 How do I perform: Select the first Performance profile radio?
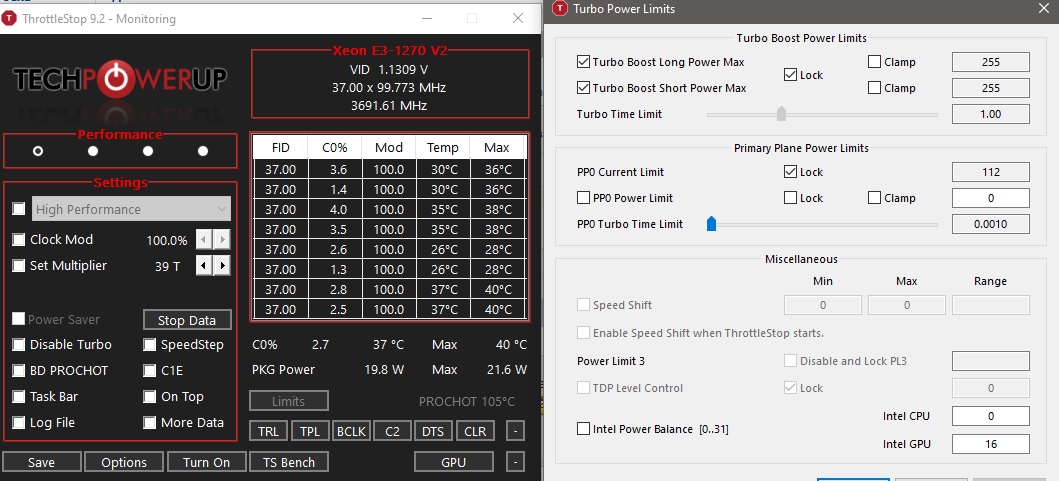click(38, 151)
